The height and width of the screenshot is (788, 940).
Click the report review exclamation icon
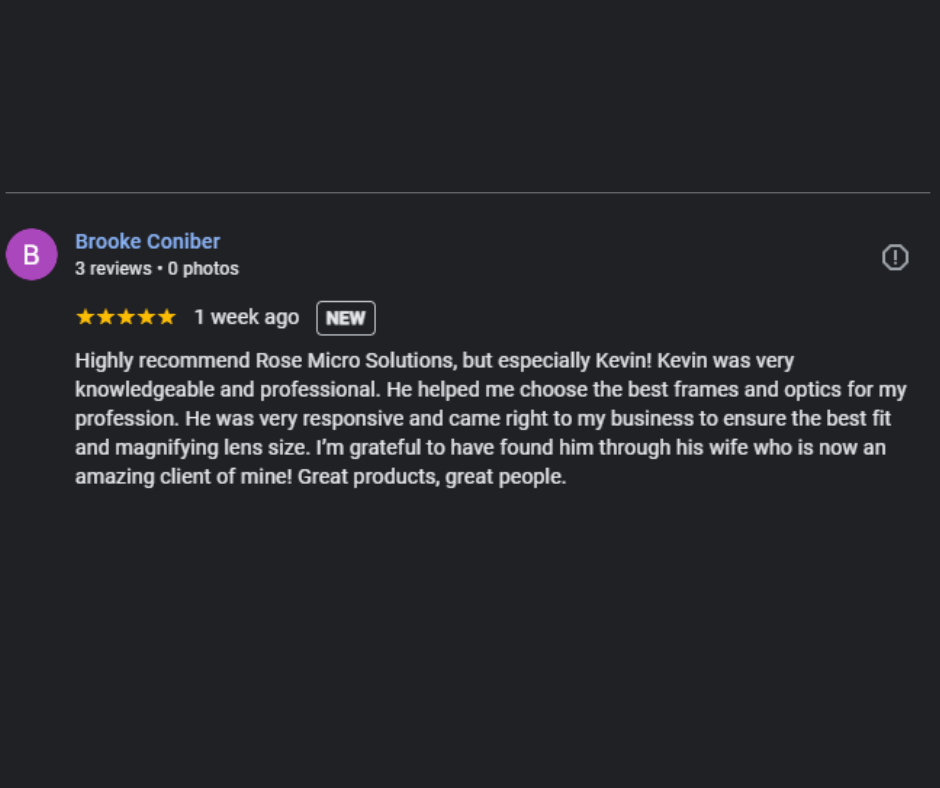(895, 257)
